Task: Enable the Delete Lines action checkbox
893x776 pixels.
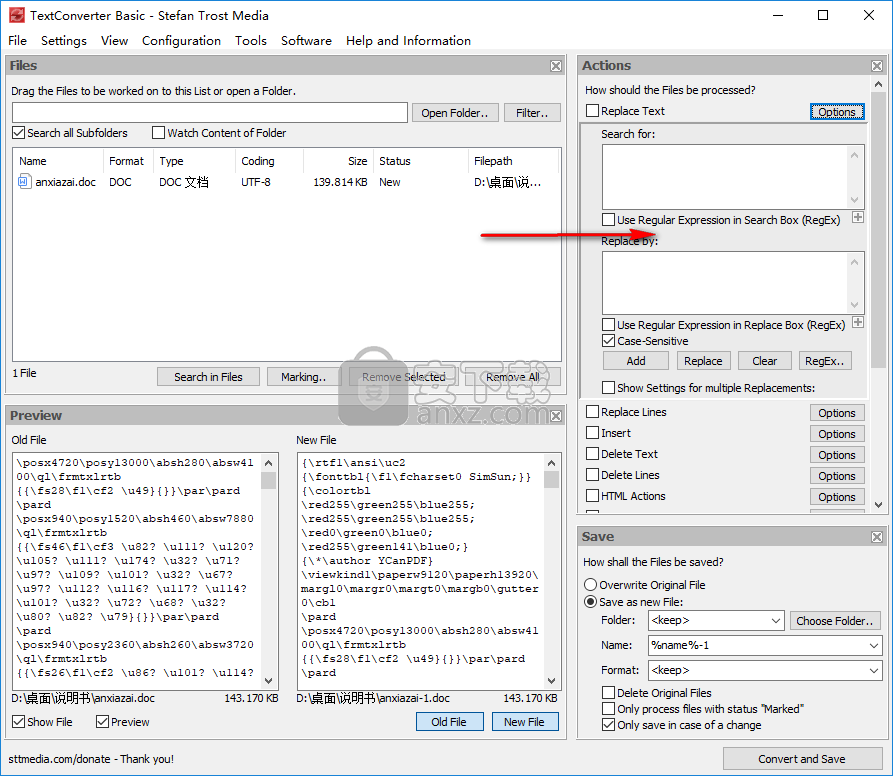Action: (x=592, y=475)
